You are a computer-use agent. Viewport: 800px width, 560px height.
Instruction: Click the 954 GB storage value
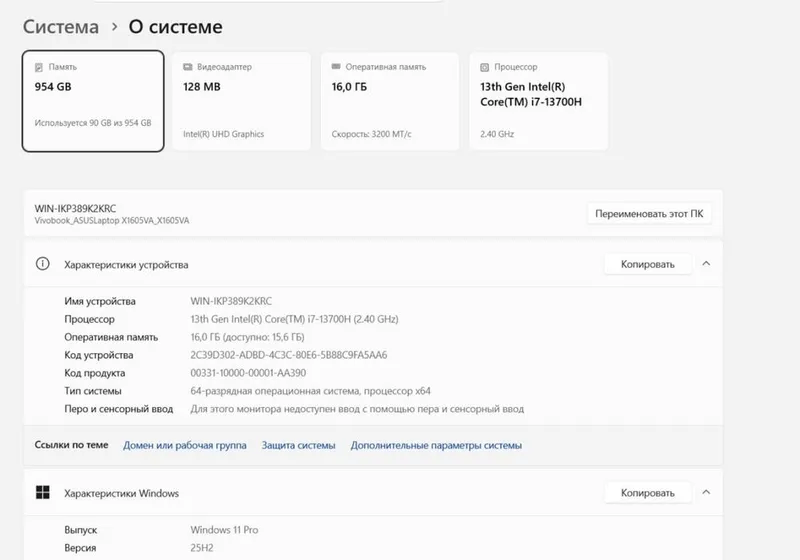point(53,87)
